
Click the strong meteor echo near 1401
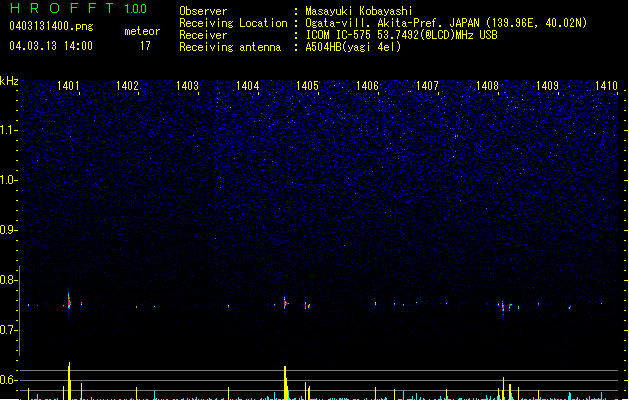click(x=69, y=302)
